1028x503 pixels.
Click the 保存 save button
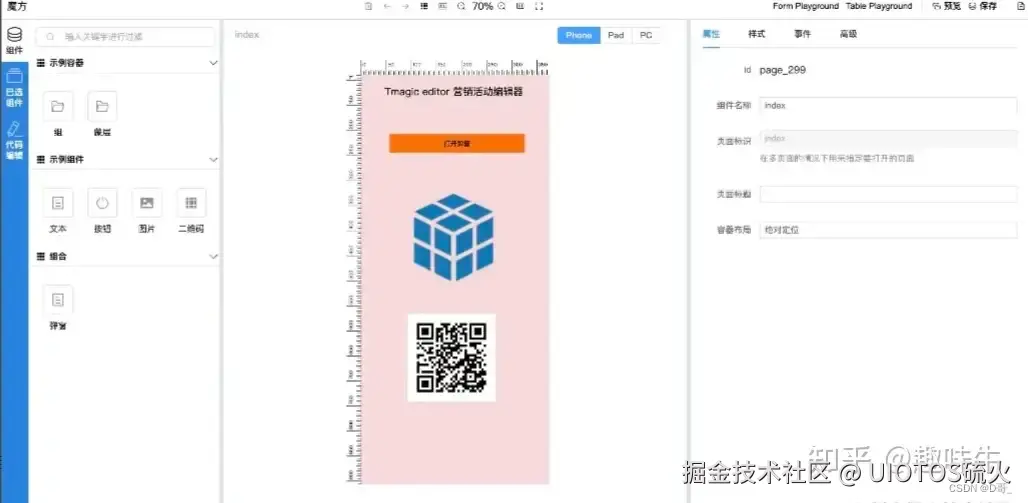pyautogui.click(x=982, y=6)
